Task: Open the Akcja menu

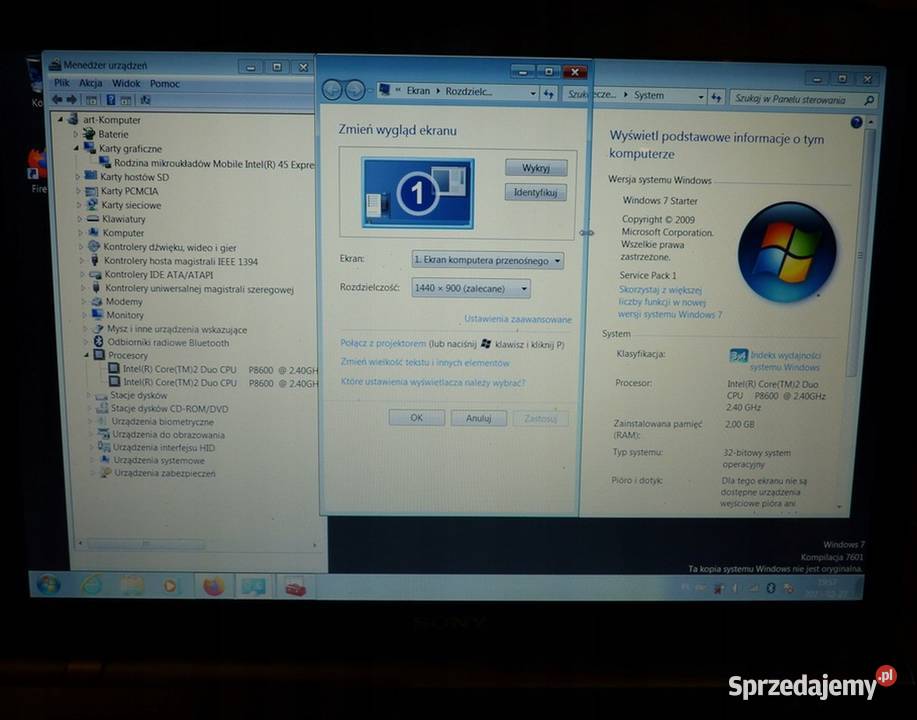Action: tap(91, 83)
